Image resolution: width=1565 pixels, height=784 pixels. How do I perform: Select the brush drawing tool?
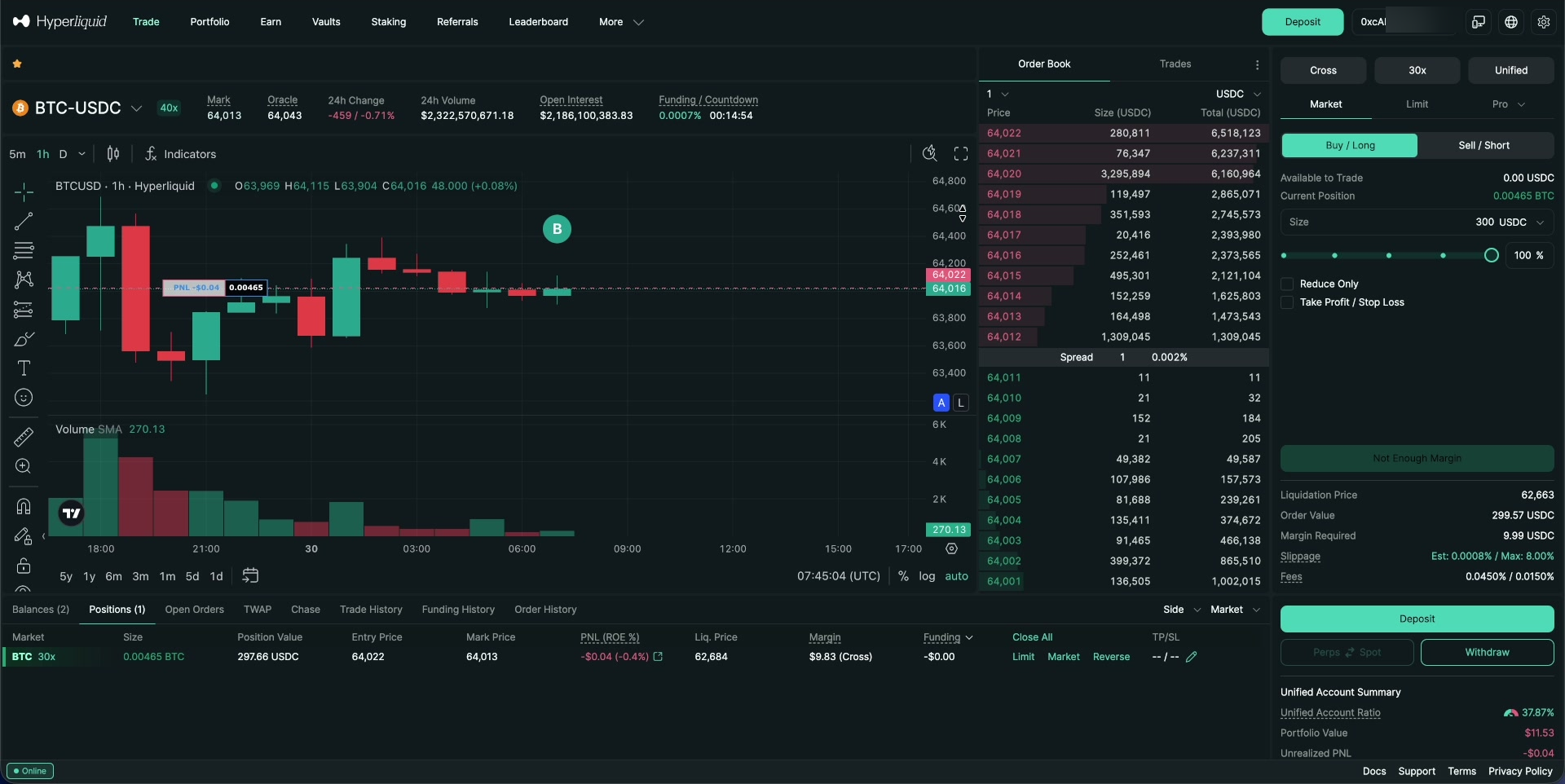[24, 339]
